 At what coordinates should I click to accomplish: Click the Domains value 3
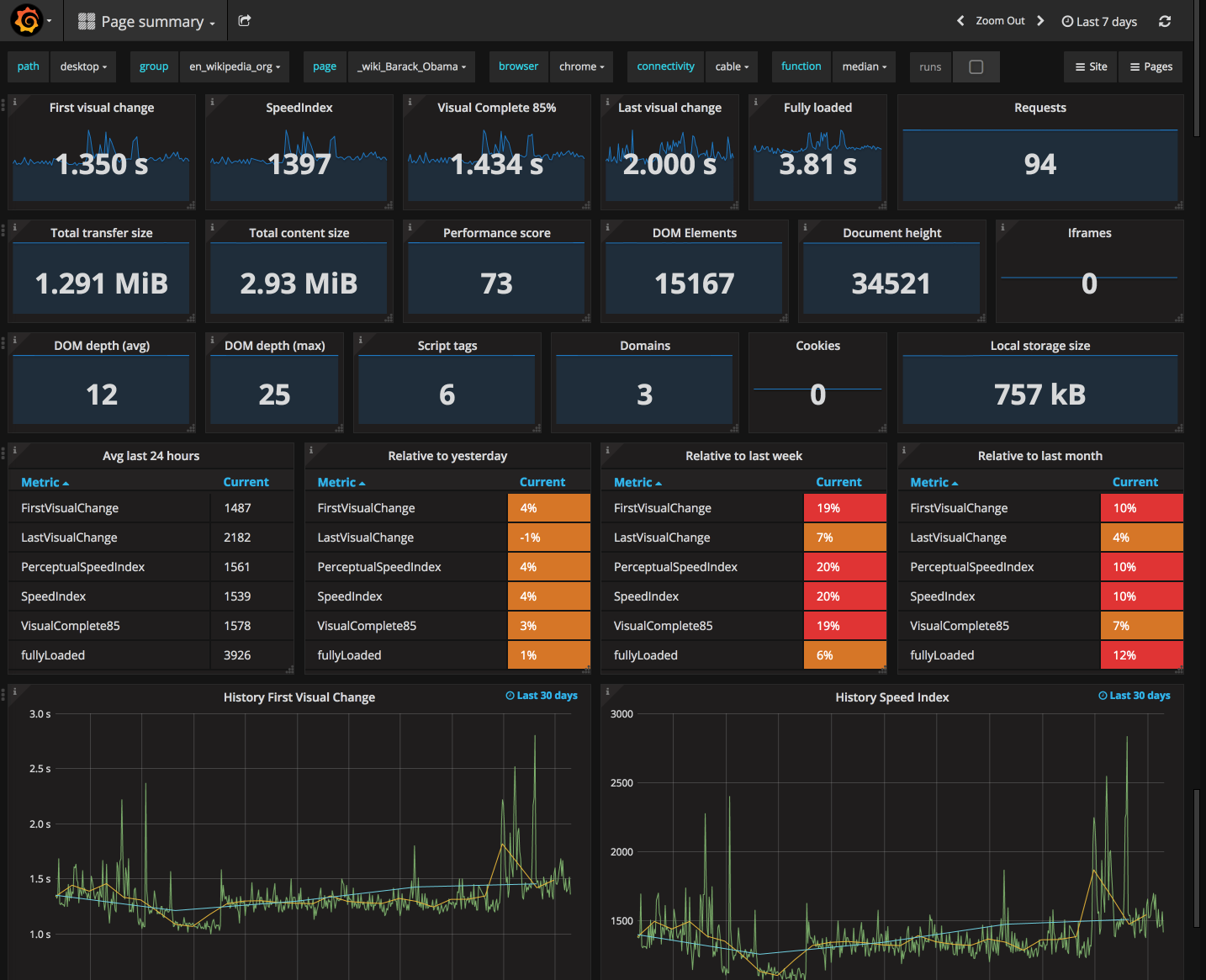click(x=644, y=395)
